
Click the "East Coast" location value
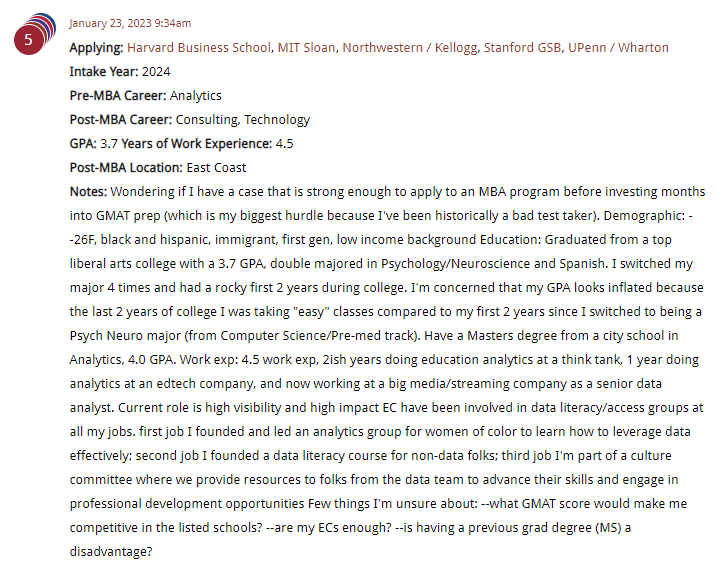216,168
